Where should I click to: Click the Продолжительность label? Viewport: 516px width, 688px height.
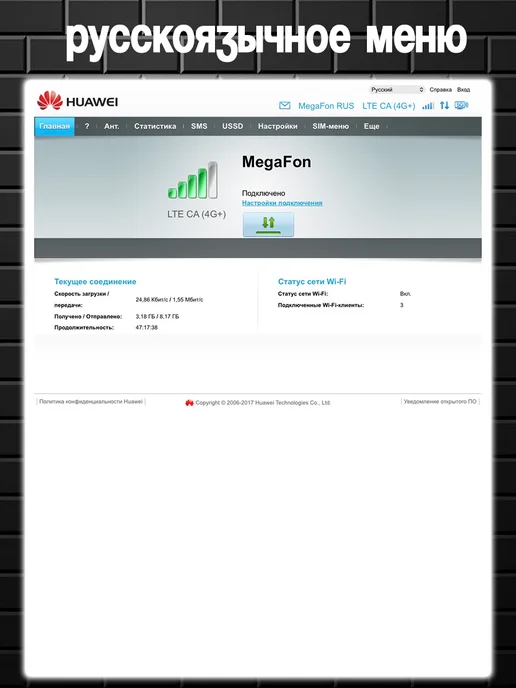coord(84,328)
